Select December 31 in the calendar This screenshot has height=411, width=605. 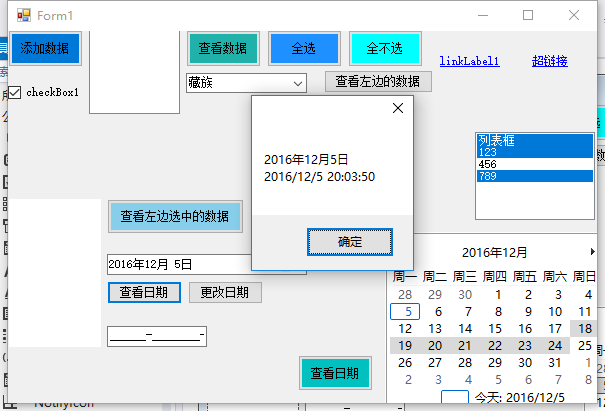pyautogui.click(x=555, y=363)
